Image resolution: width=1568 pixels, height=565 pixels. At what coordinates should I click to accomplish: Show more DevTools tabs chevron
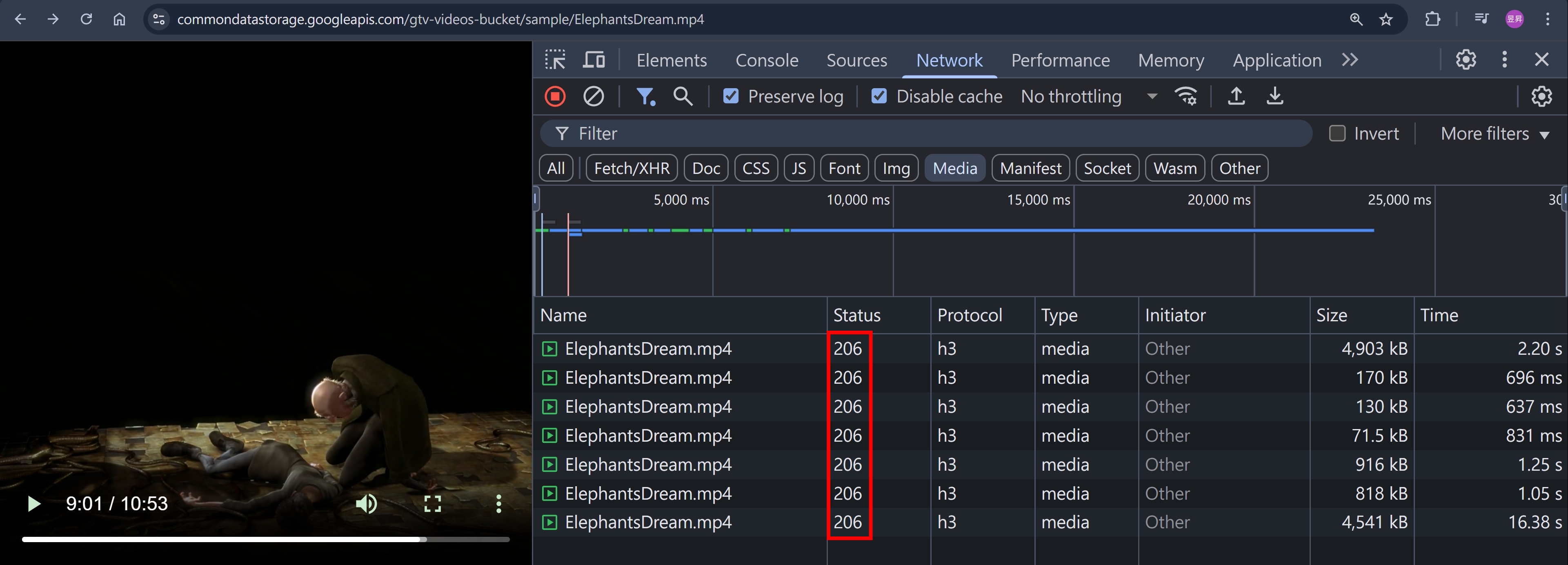pyautogui.click(x=1350, y=60)
